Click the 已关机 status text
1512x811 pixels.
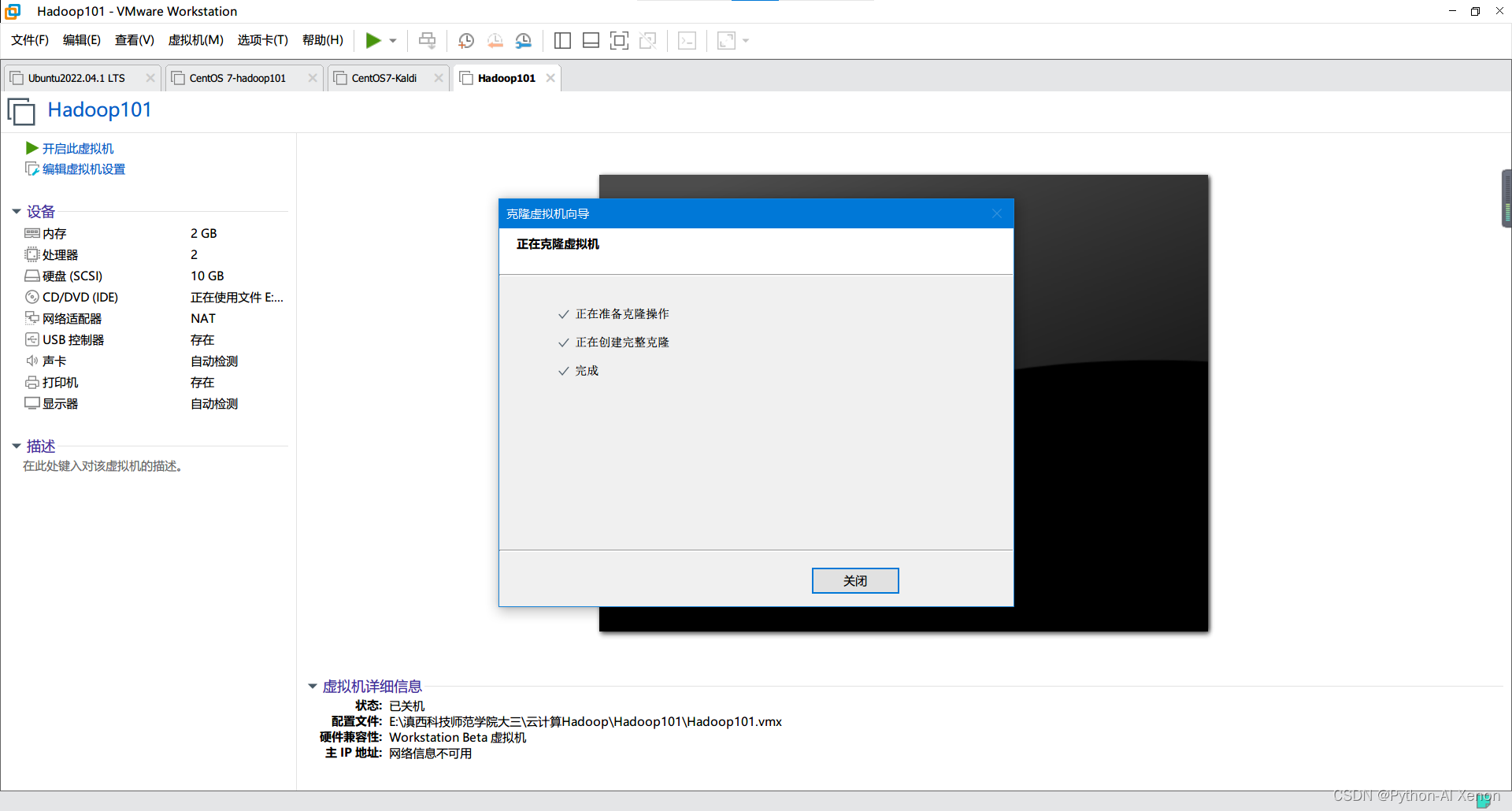(x=407, y=706)
